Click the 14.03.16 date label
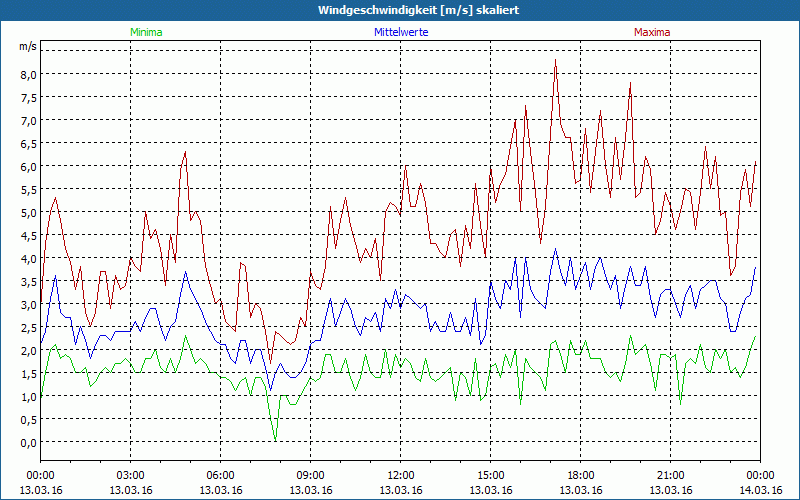Screen dimensions: 800x500 point(759,490)
